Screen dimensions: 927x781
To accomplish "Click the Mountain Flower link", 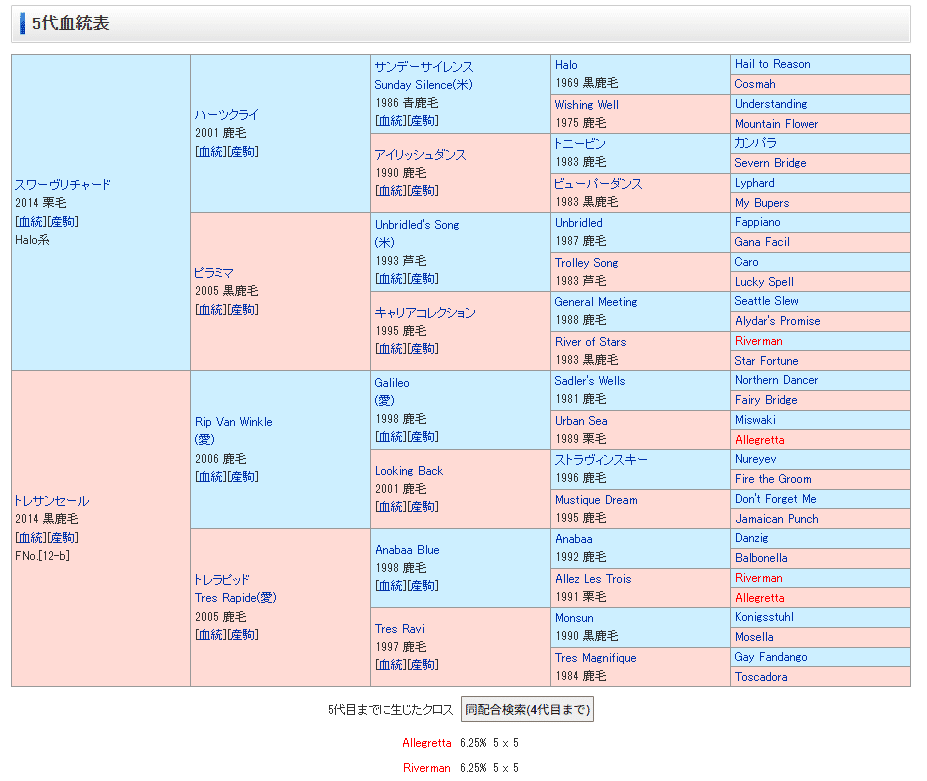I will coord(776,124).
